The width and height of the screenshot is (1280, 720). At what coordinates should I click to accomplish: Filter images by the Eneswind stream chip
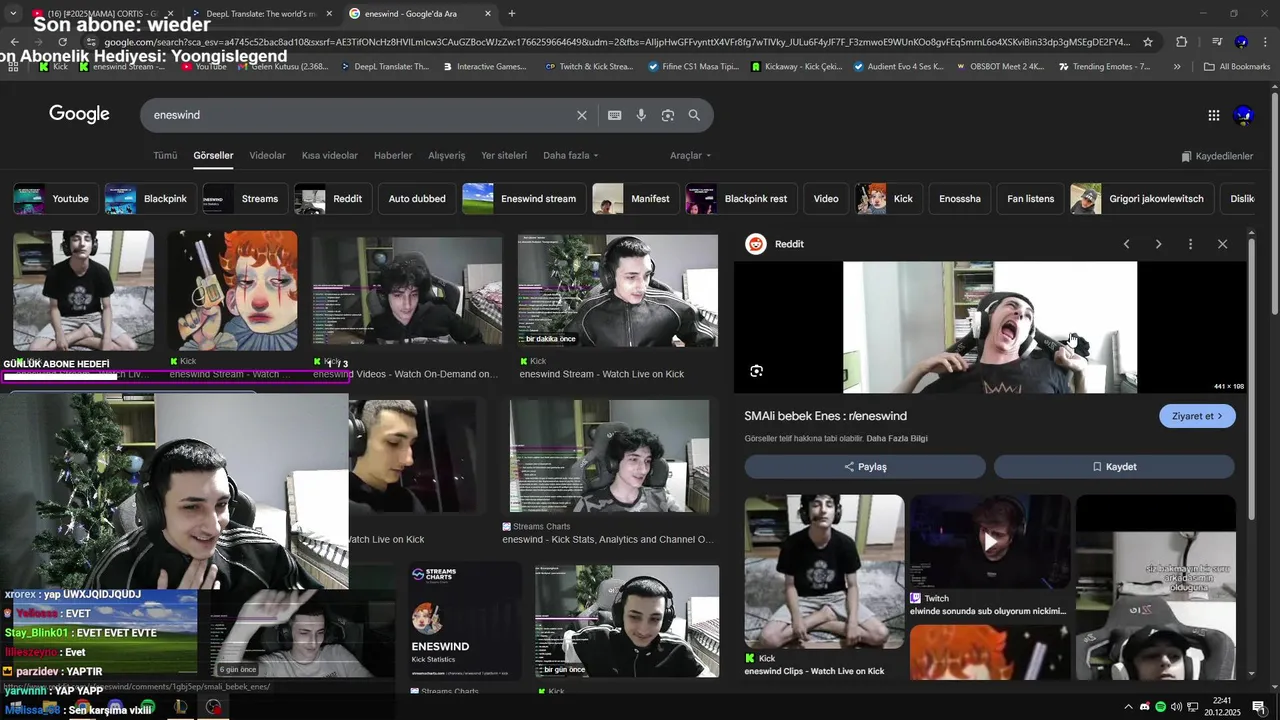[x=524, y=199]
